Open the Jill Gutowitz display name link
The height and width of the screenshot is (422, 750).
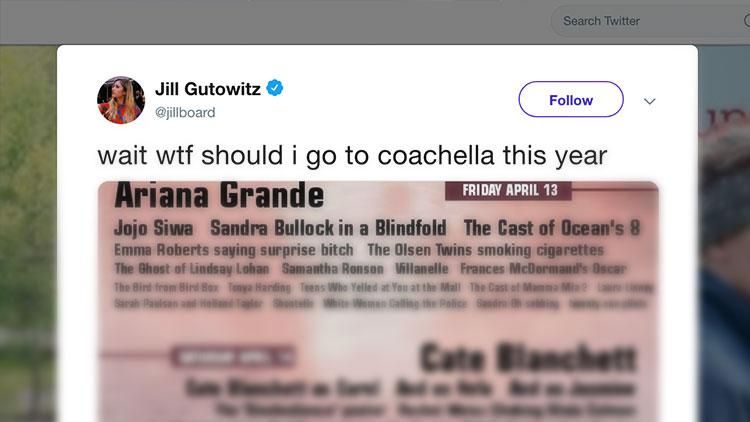(208, 89)
